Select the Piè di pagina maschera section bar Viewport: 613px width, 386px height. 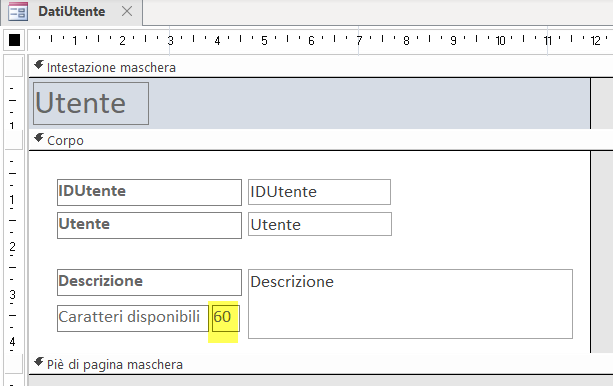(321, 364)
